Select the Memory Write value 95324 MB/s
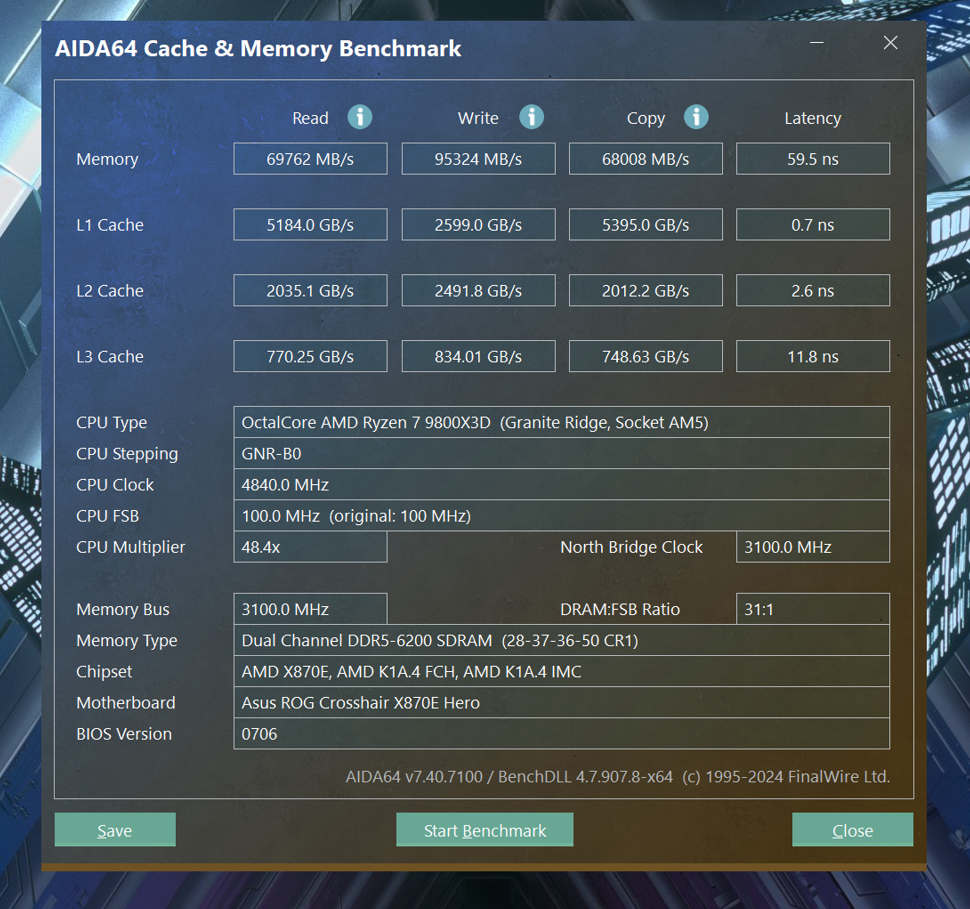This screenshot has height=909, width=970. 478,159
